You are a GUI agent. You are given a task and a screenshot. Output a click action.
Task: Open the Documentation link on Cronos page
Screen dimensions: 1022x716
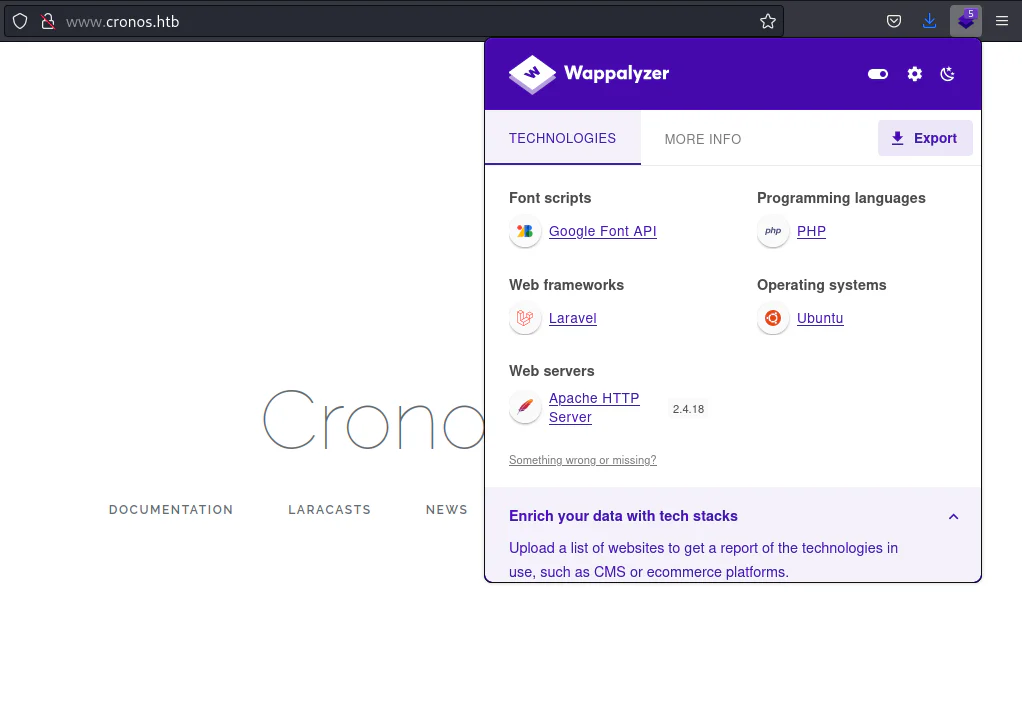171,509
